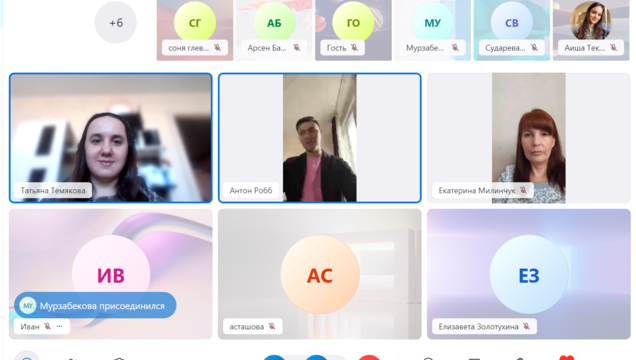Screen dimensions: 636x360
Task: Click the ЕЗ avatar circle
Action: coord(529,275)
